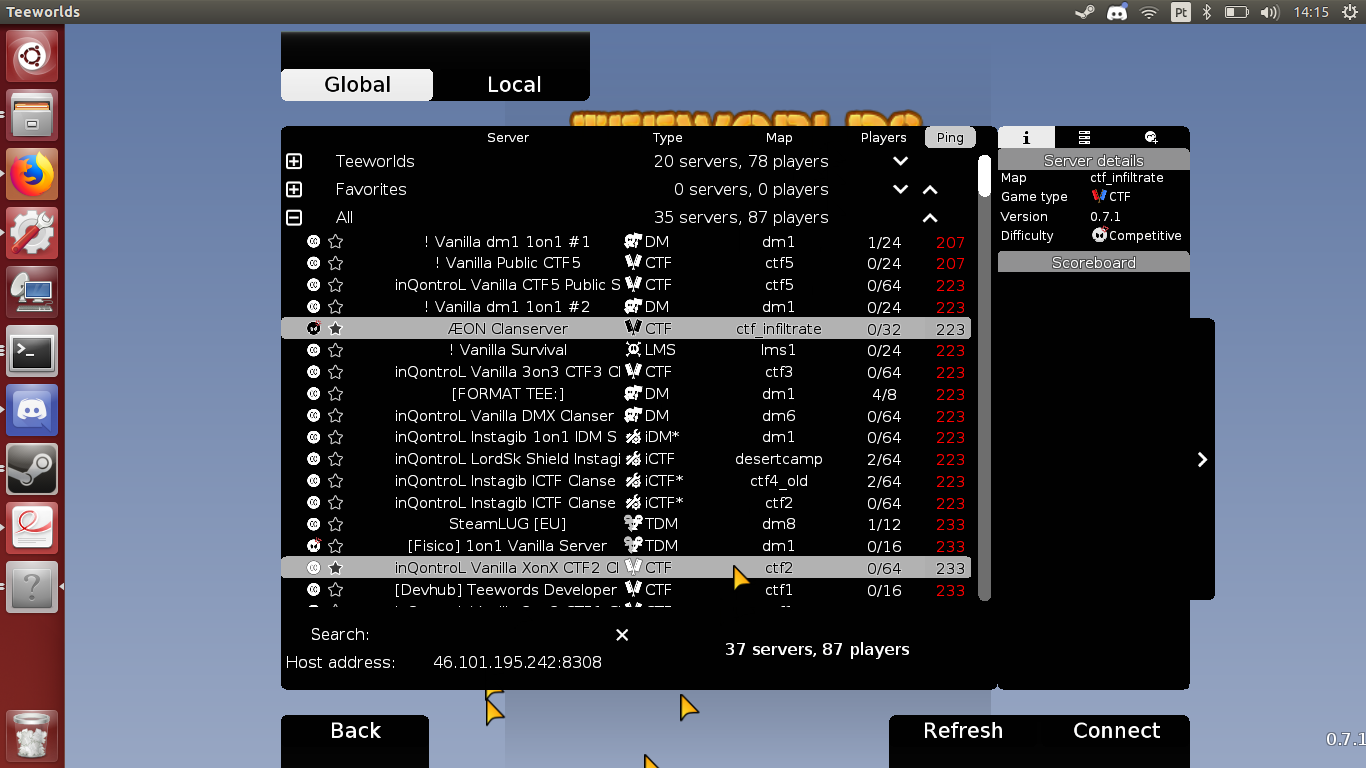Connect to the selected server
The width and height of the screenshot is (1366, 768).
(x=1116, y=731)
